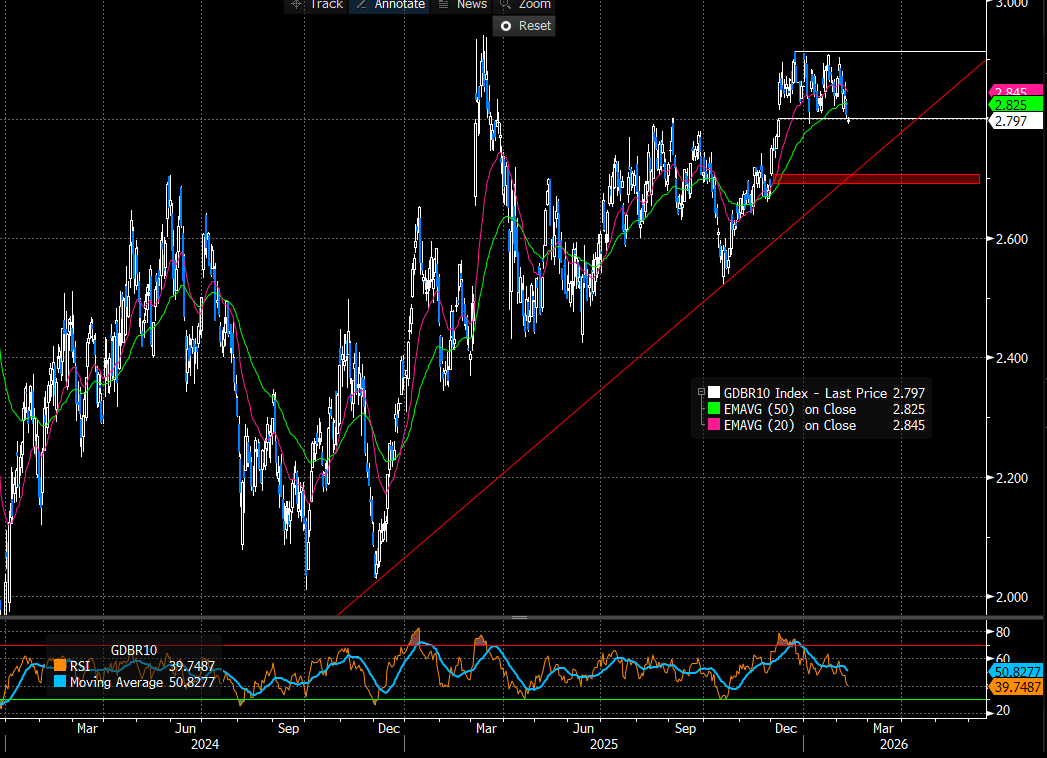
Task: Select the Annotate toolbar label
Action: [399, 4]
